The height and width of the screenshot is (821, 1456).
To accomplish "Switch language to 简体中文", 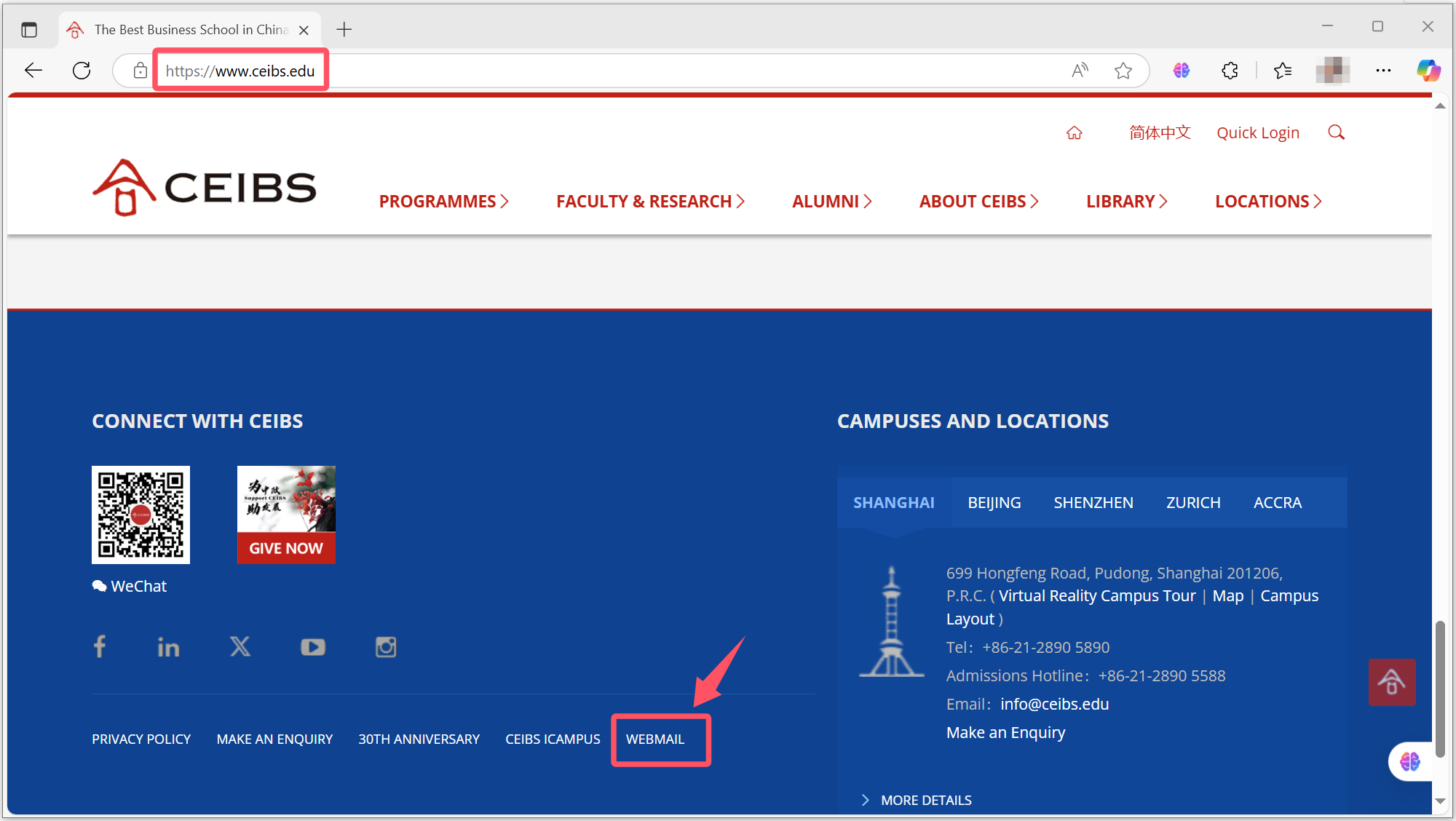I will 1160,133.
